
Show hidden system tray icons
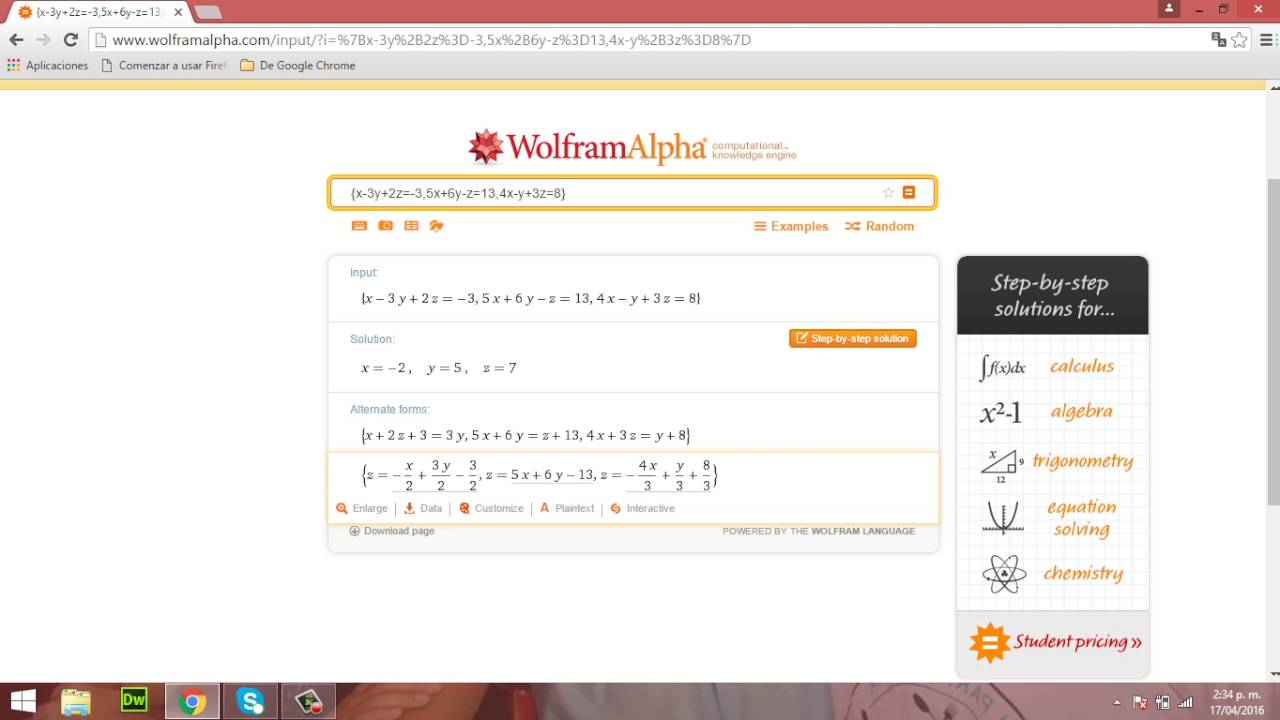[1117, 702]
